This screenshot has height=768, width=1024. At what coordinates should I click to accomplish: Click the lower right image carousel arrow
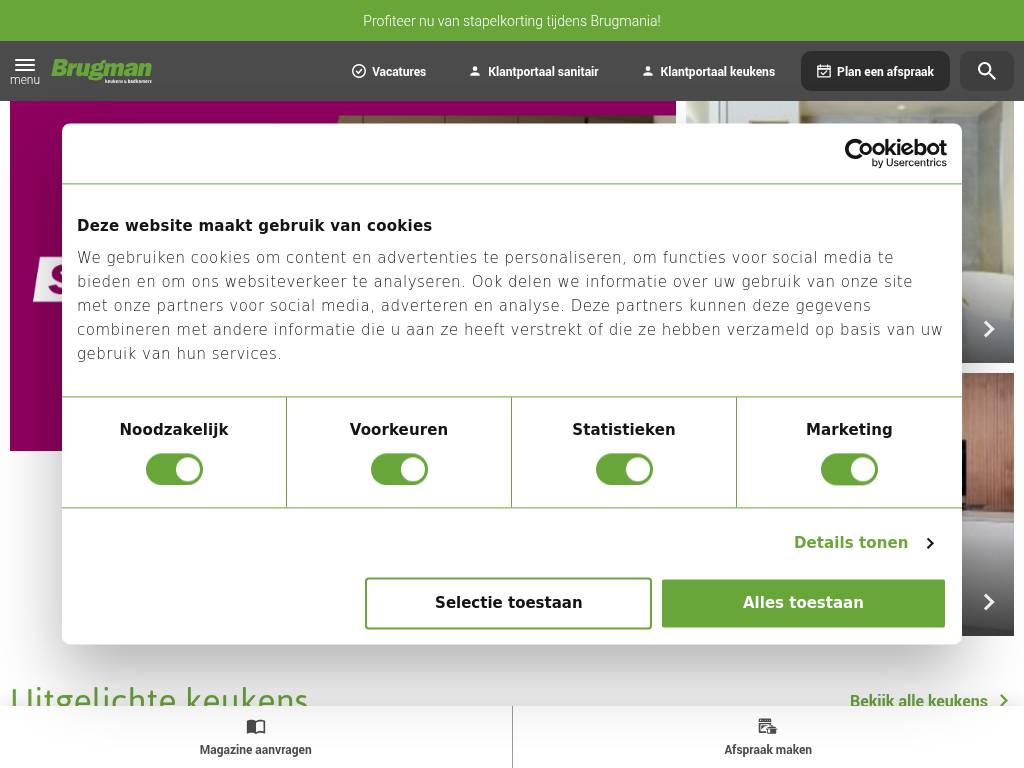tap(989, 602)
